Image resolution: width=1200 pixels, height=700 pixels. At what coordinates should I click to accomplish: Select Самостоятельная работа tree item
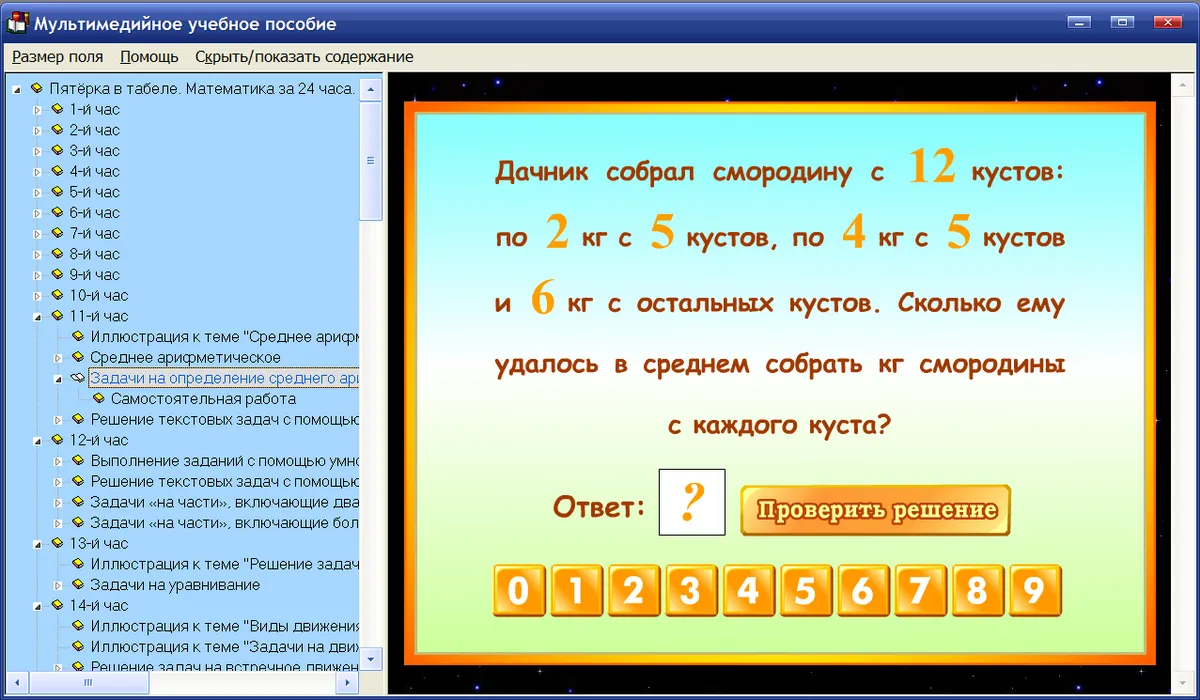click(x=203, y=398)
